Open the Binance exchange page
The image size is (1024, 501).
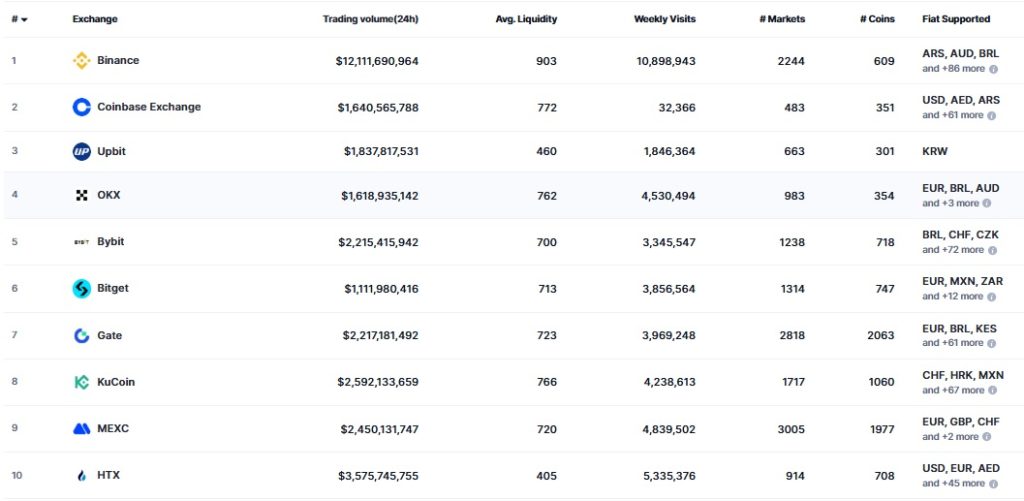(118, 60)
